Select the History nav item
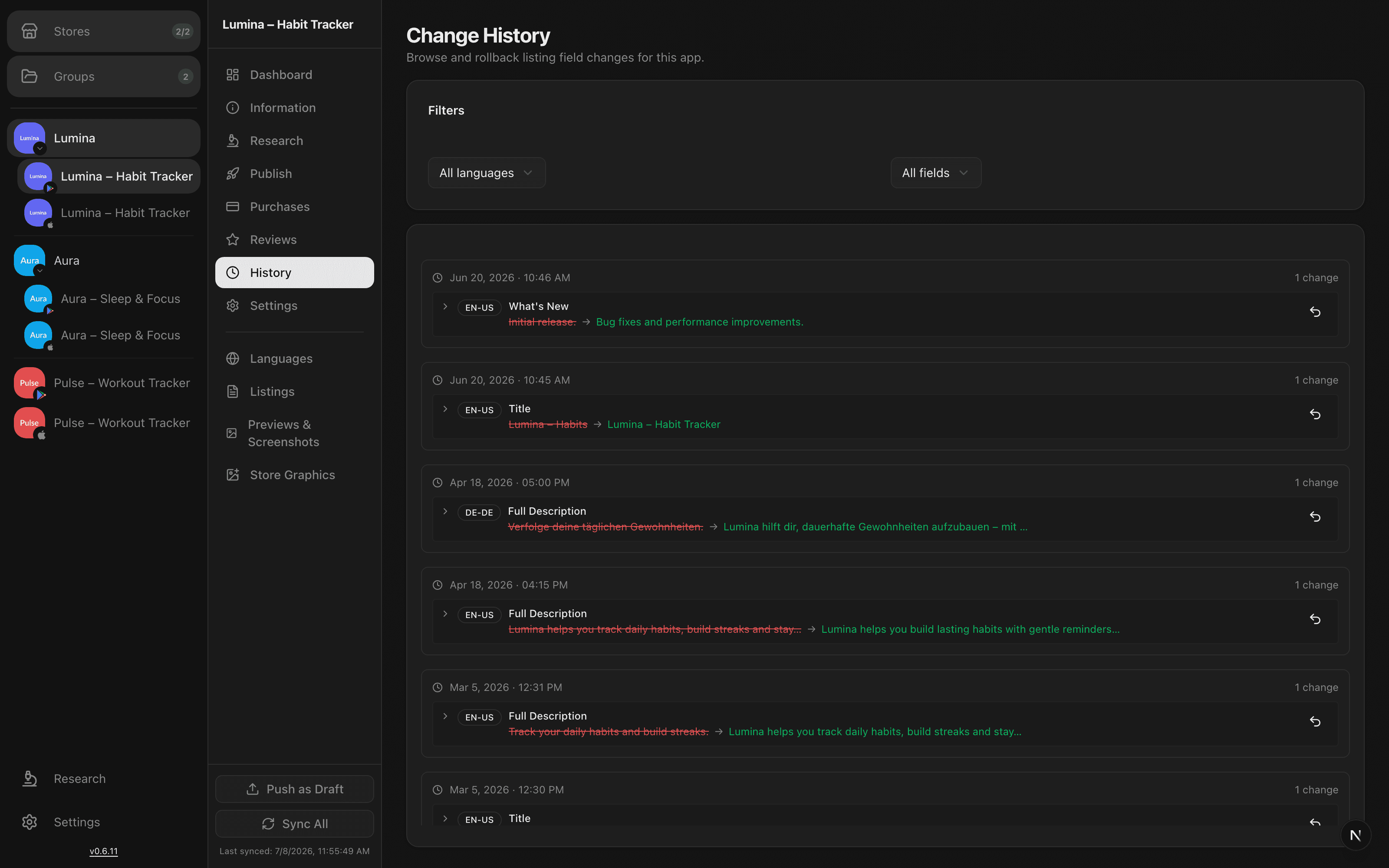This screenshot has height=868, width=1389. click(294, 272)
